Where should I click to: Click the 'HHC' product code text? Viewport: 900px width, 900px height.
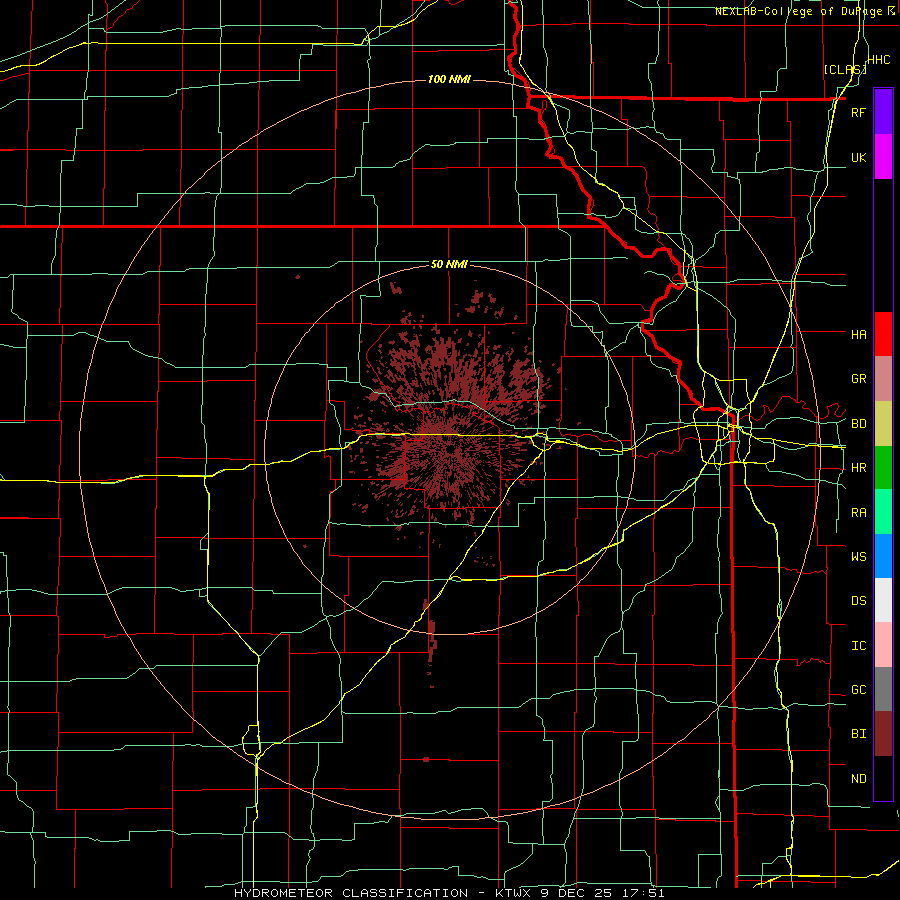tap(879, 59)
